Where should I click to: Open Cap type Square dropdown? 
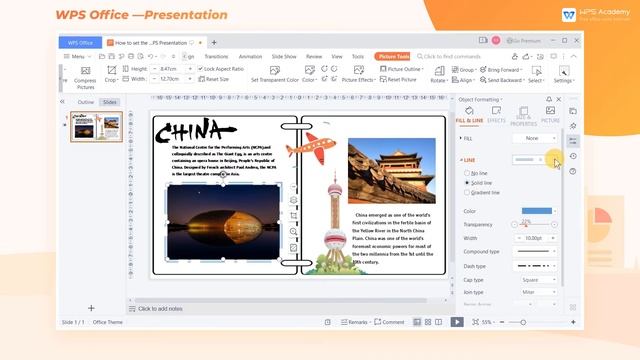pos(539,280)
